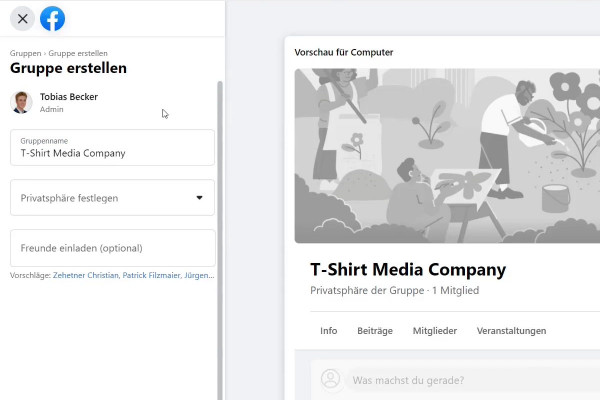Image resolution: width=600 pixels, height=400 pixels.
Task: Click the avatar icon in the post composer
Action: point(331,379)
